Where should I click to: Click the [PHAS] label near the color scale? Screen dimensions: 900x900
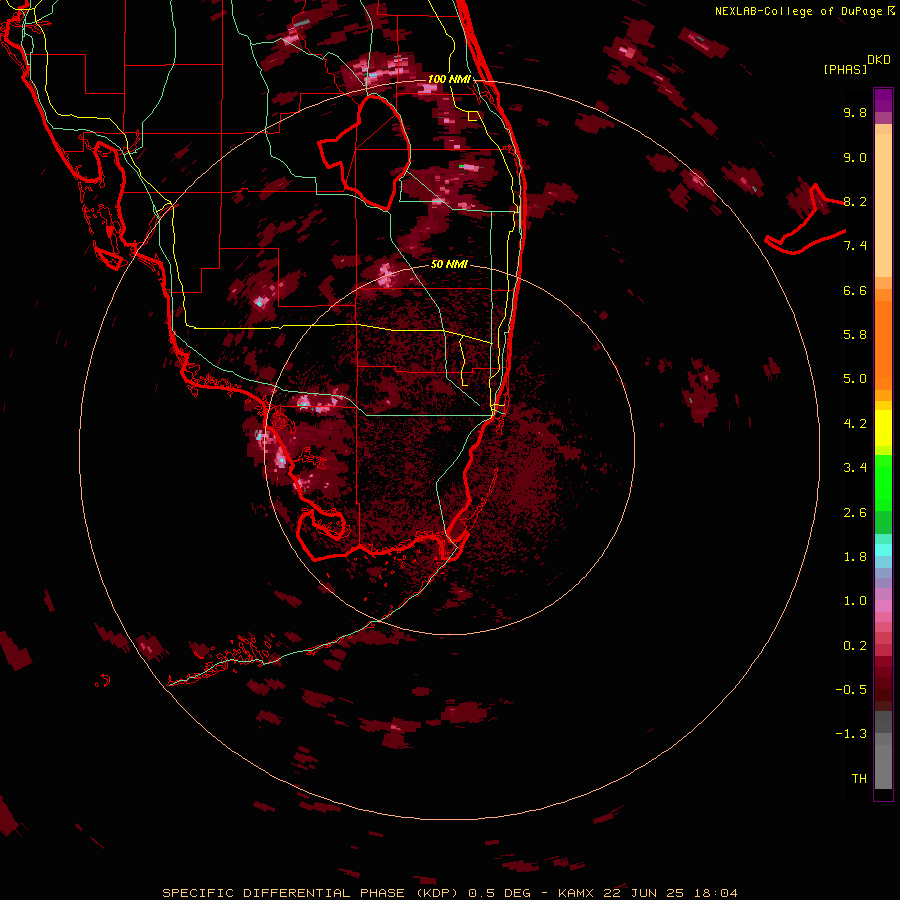coord(845,70)
